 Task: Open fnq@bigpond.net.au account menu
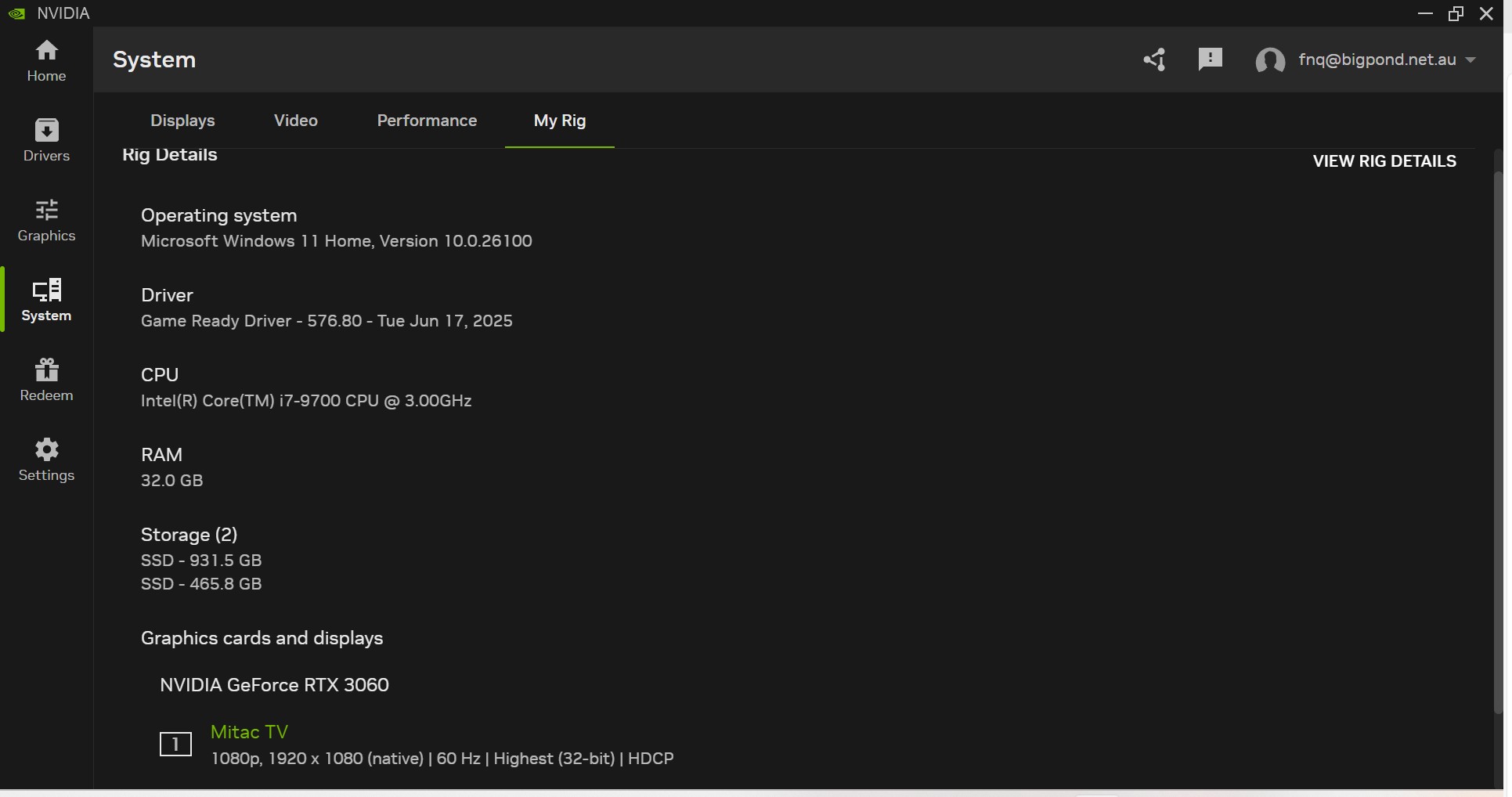pos(1377,60)
